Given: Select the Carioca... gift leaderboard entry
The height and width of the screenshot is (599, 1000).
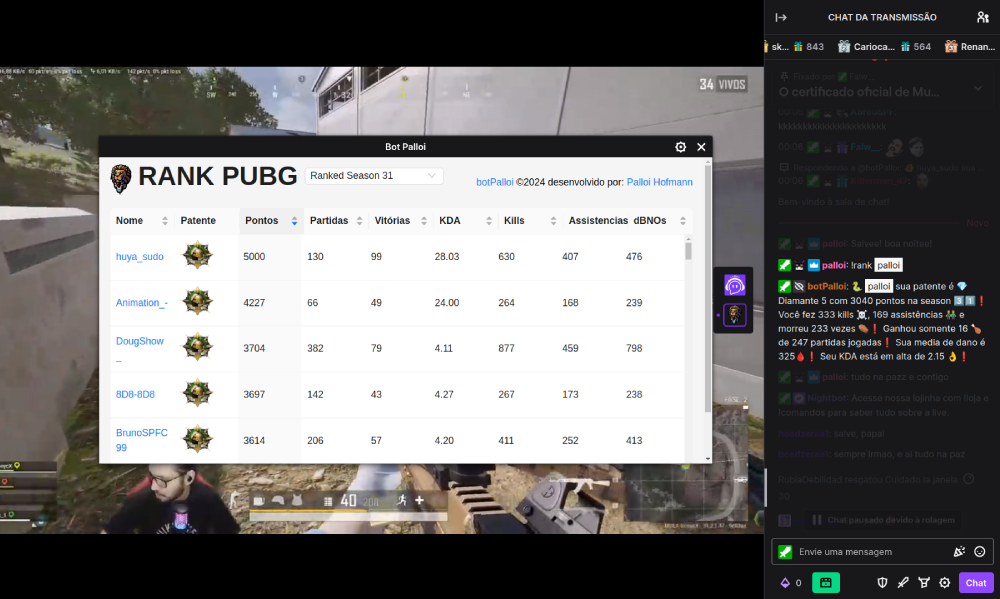Looking at the screenshot, I should tap(884, 47).
